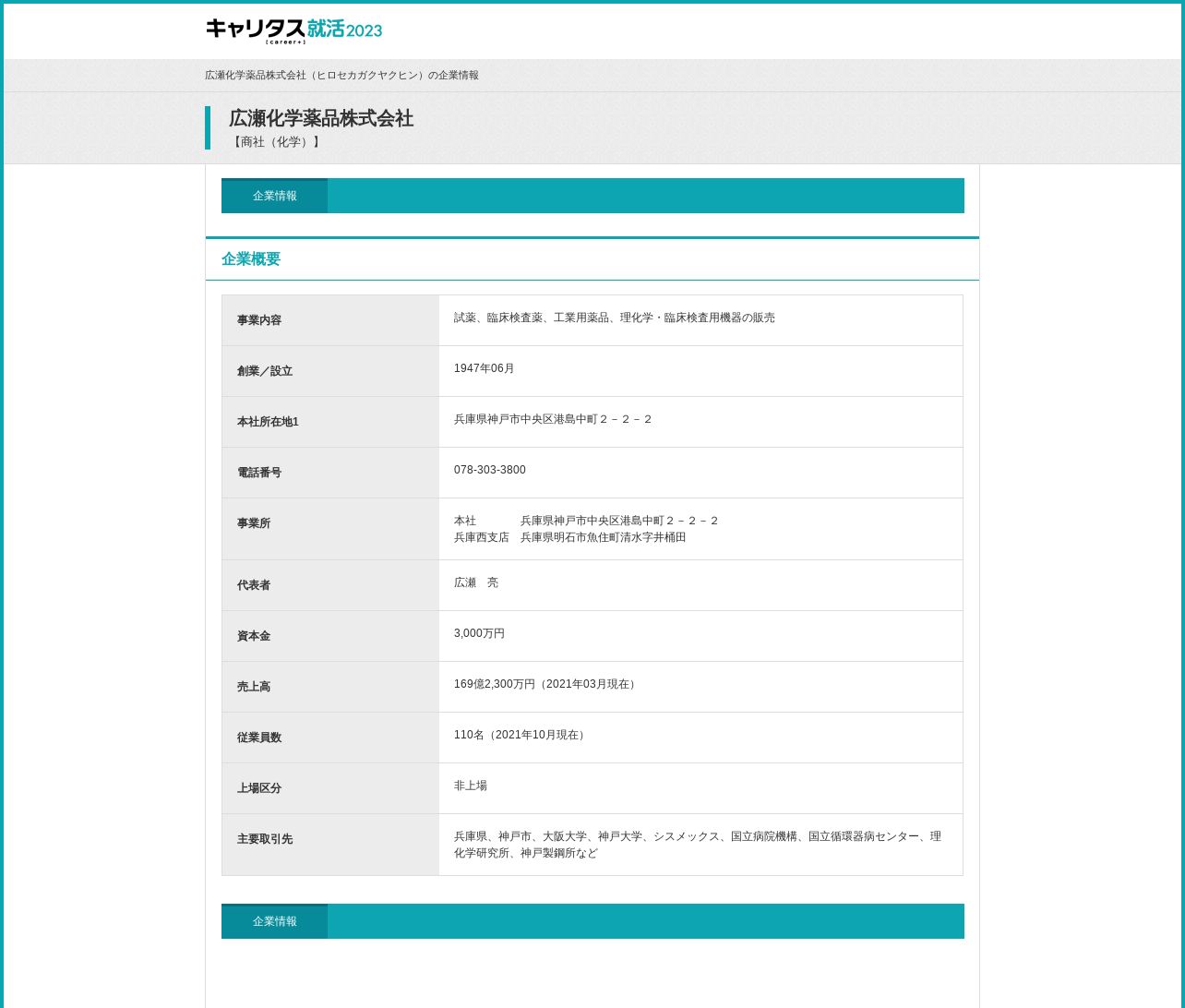Click the 上場区分 row label
The width and height of the screenshot is (1185, 1008).
[259, 788]
